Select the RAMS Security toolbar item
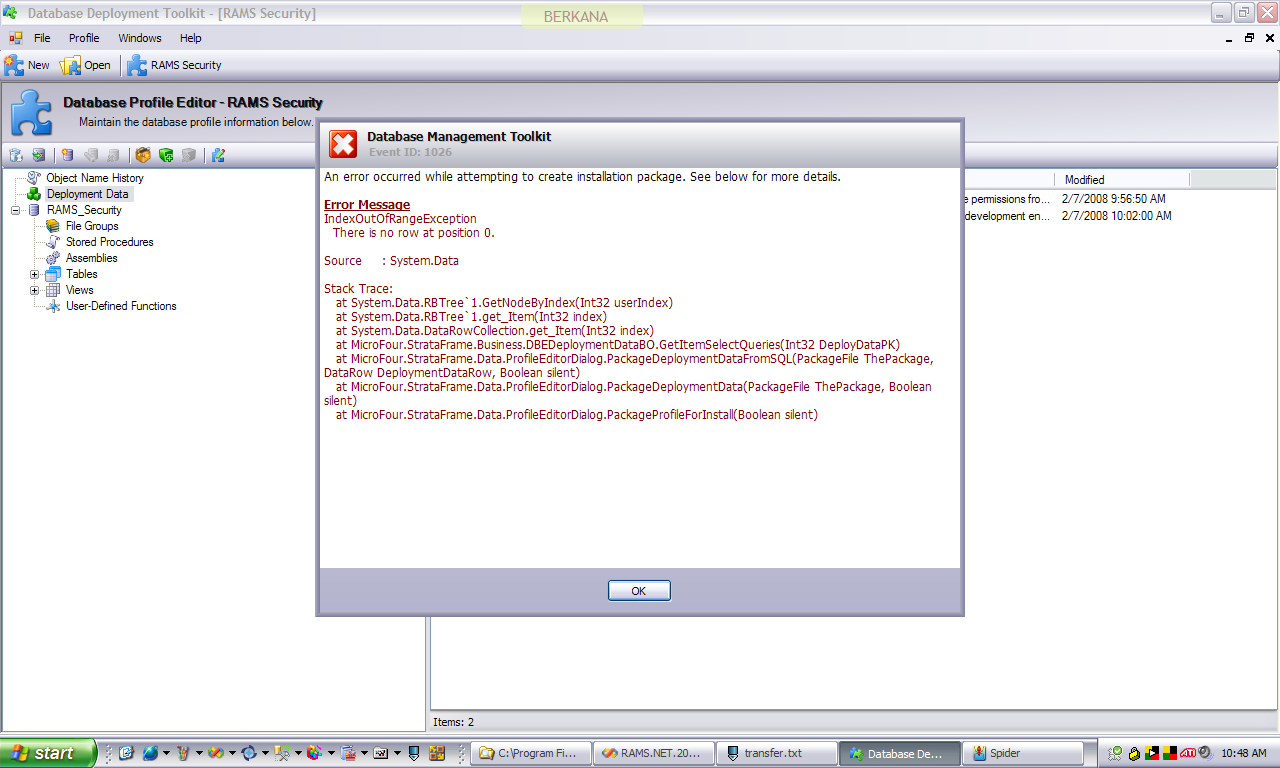 [175, 65]
